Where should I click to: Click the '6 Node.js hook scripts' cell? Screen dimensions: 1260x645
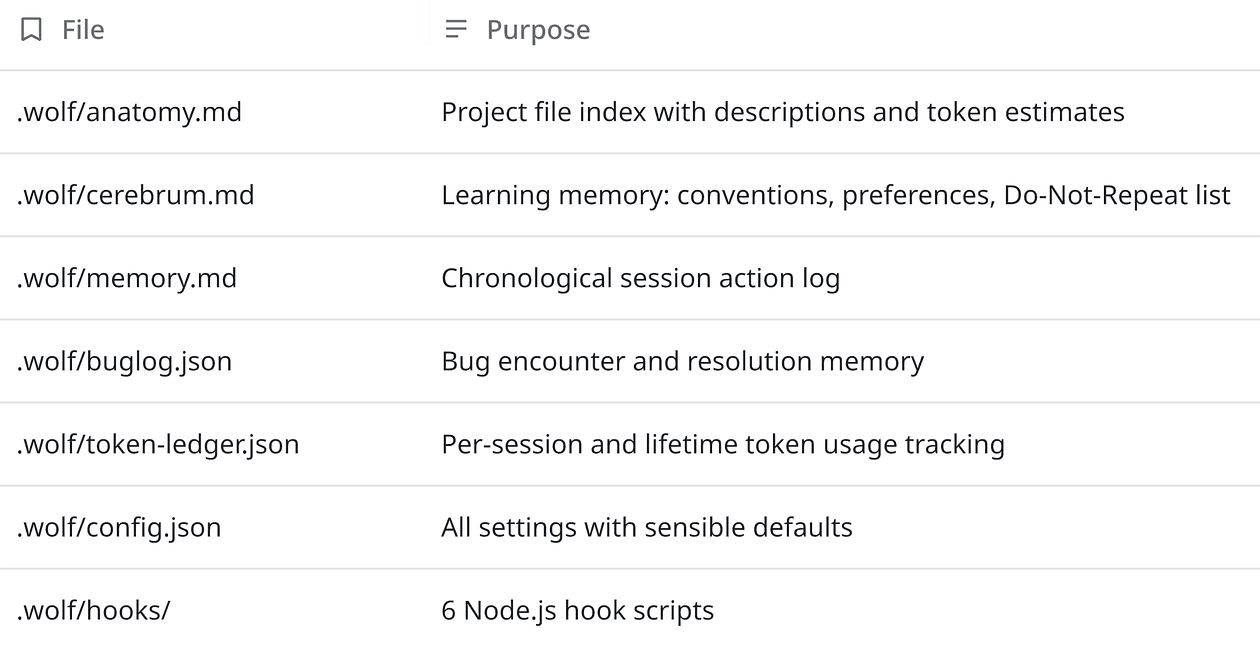point(577,610)
